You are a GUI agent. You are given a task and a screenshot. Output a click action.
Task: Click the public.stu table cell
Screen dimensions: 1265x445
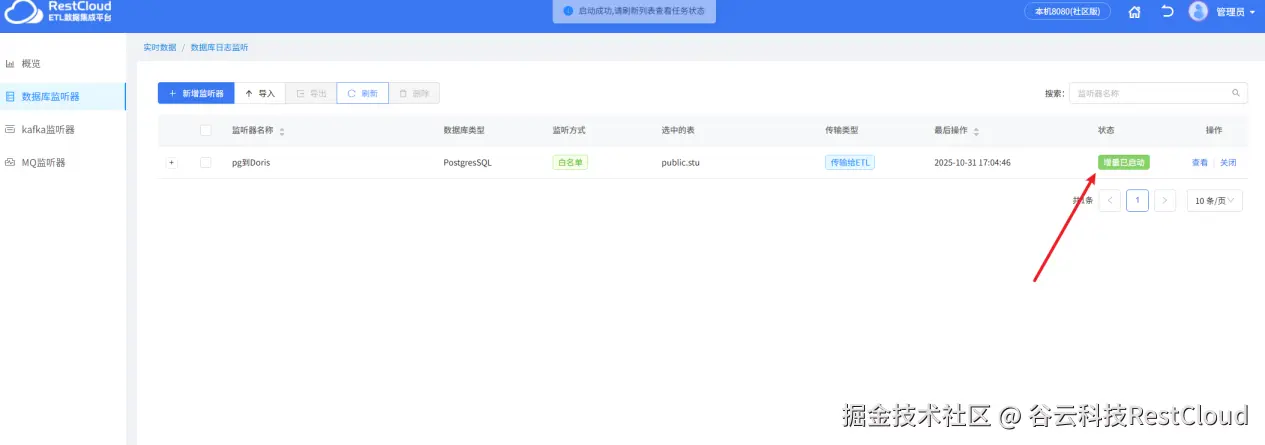(x=680, y=162)
